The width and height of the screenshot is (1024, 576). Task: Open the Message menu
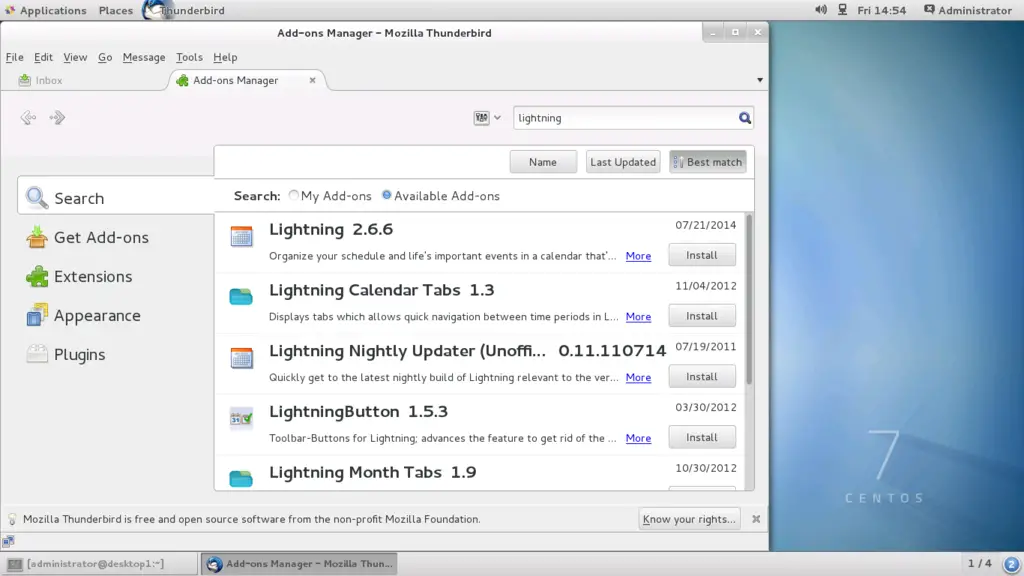144,57
